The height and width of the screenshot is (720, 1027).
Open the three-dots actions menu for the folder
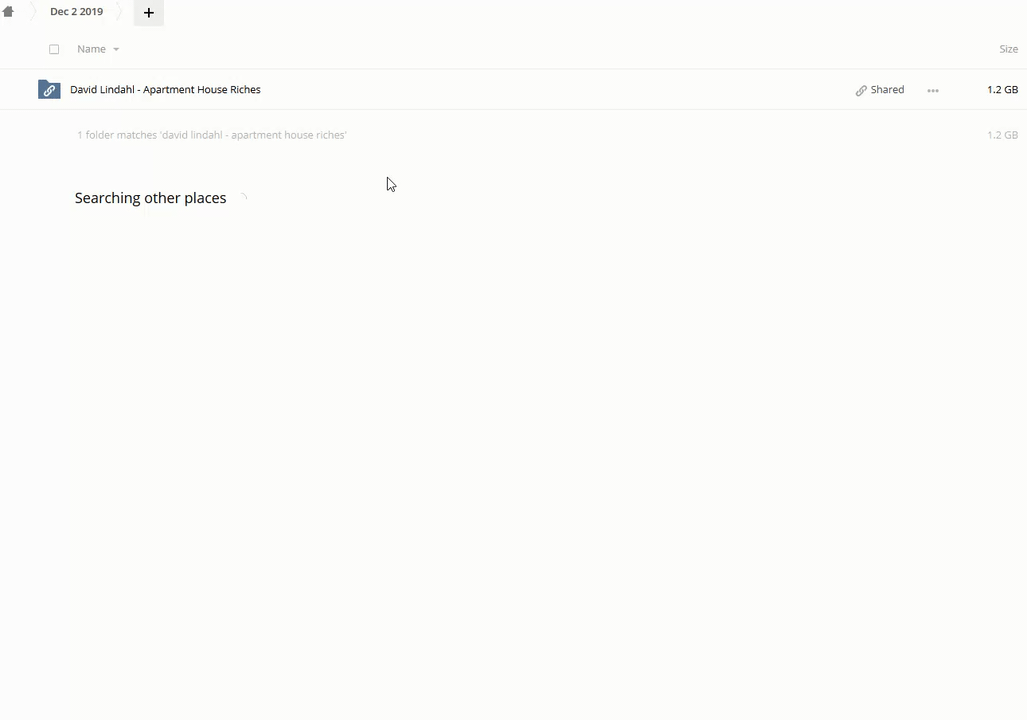coord(933,90)
